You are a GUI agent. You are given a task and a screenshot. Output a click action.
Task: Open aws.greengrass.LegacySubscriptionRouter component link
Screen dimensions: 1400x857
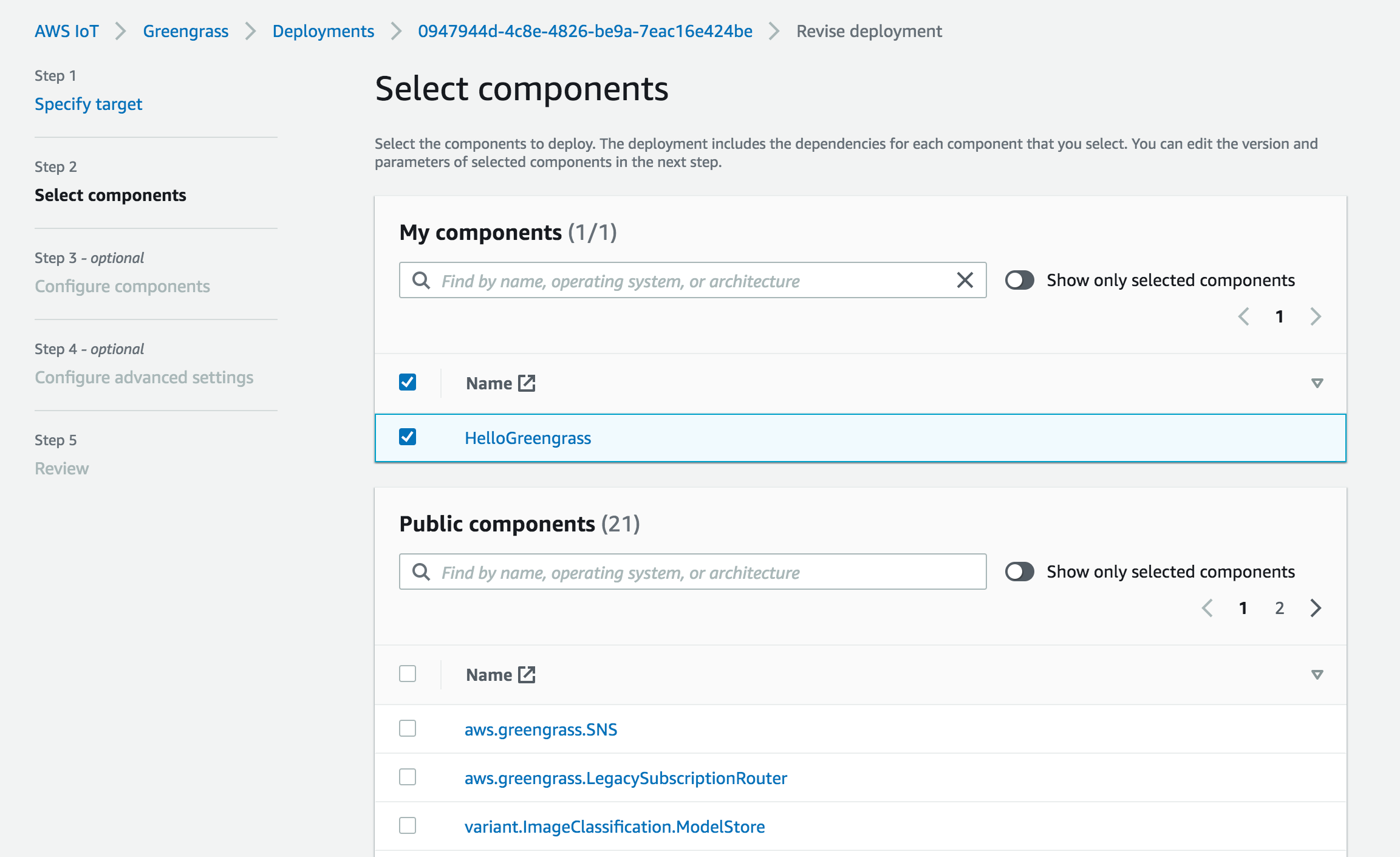pyautogui.click(x=626, y=778)
